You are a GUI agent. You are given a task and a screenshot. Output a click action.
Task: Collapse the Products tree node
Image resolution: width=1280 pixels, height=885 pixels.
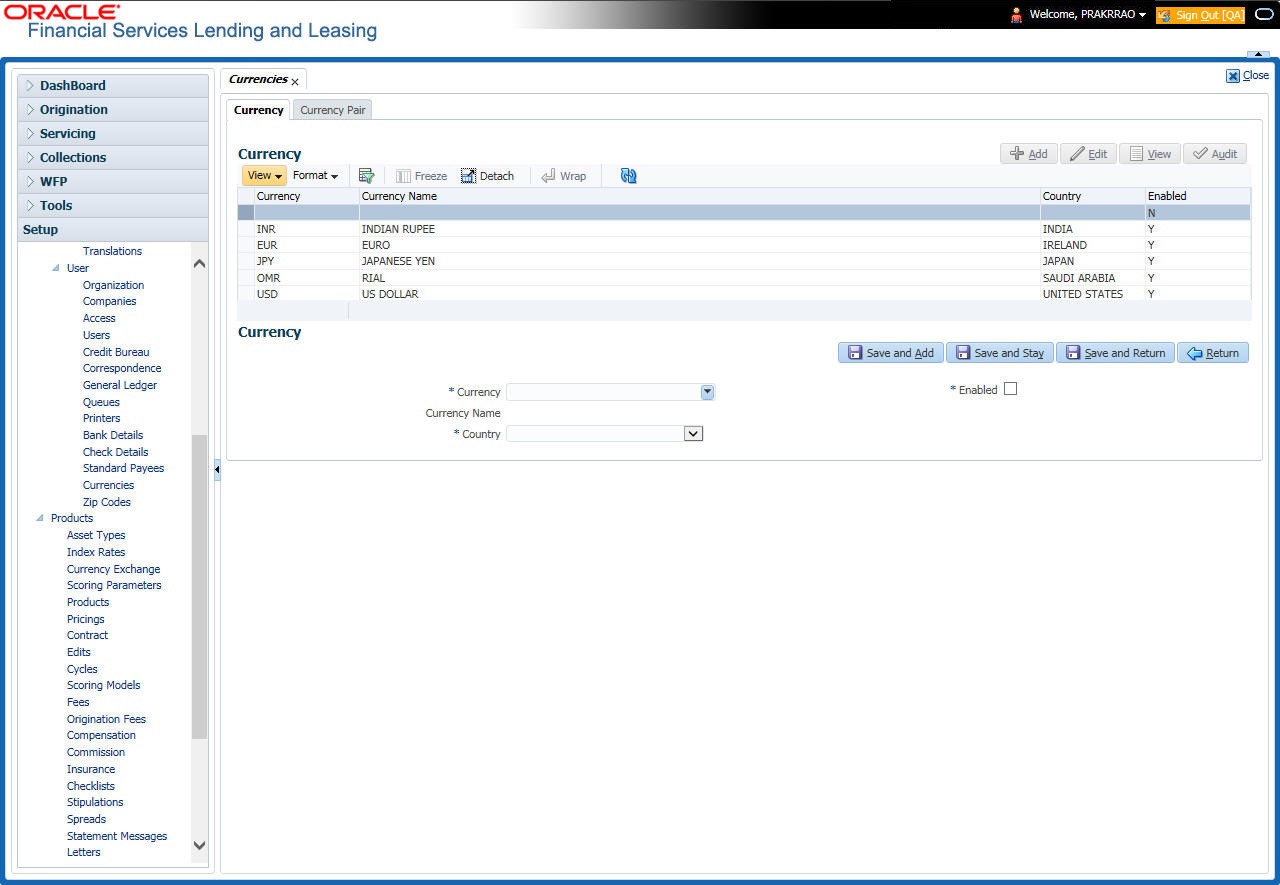[40, 518]
